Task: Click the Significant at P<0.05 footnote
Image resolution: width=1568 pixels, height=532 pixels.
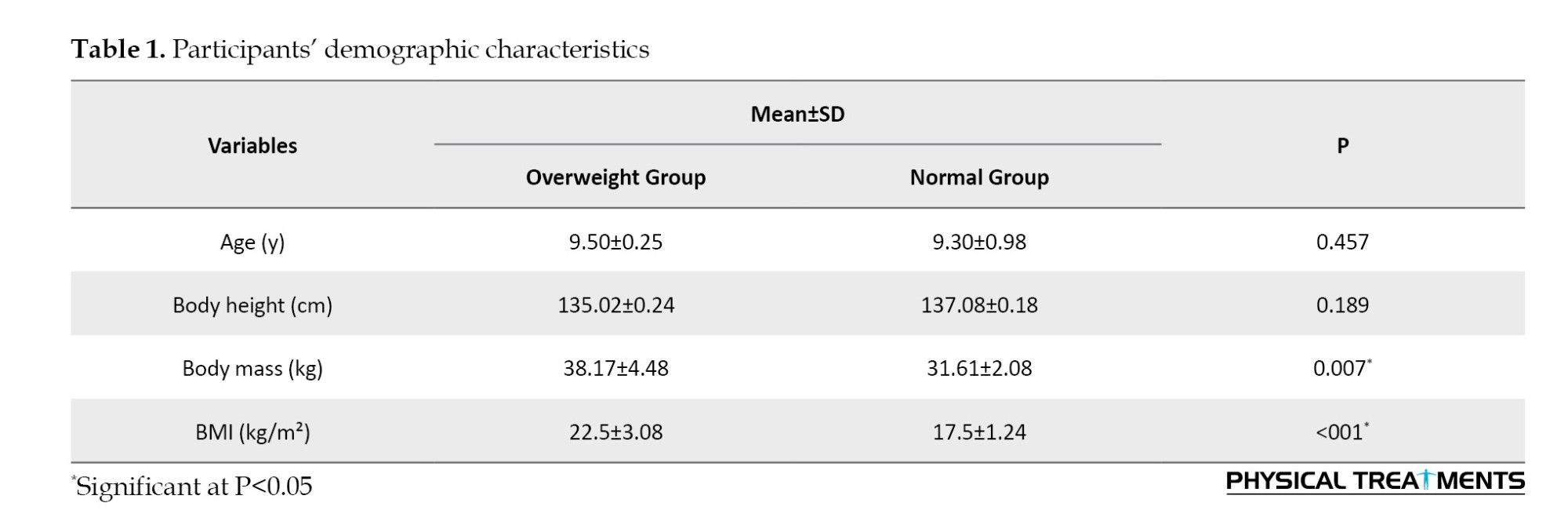Action: point(193,486)
